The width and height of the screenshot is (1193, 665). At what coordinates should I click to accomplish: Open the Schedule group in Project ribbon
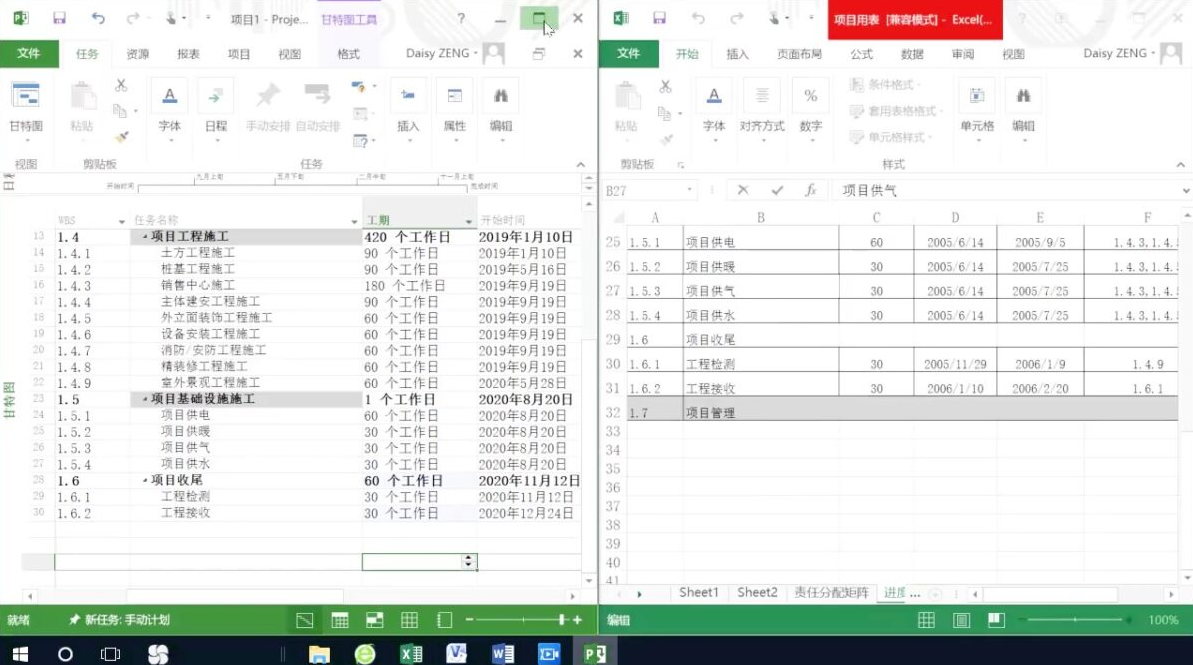point(216,110)
